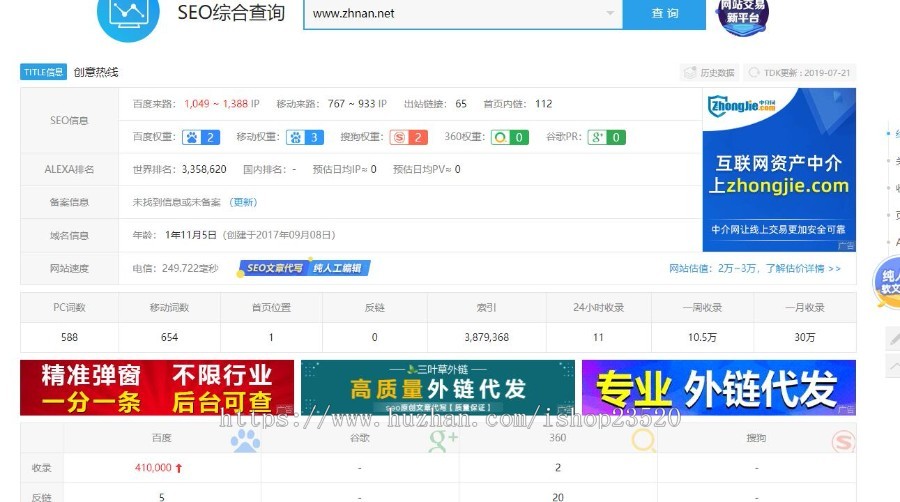Click 索引 value 3,879,368
This screenshot has height=502, width=900.
pos(487,337)
